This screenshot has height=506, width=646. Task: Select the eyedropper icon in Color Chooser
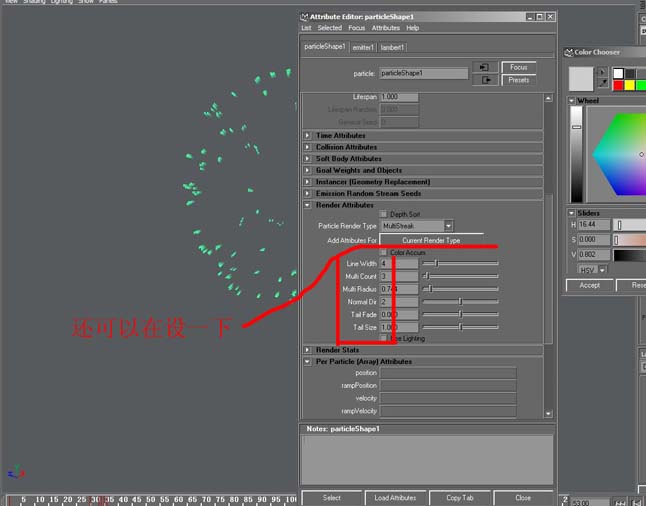(x=602, y=83)
